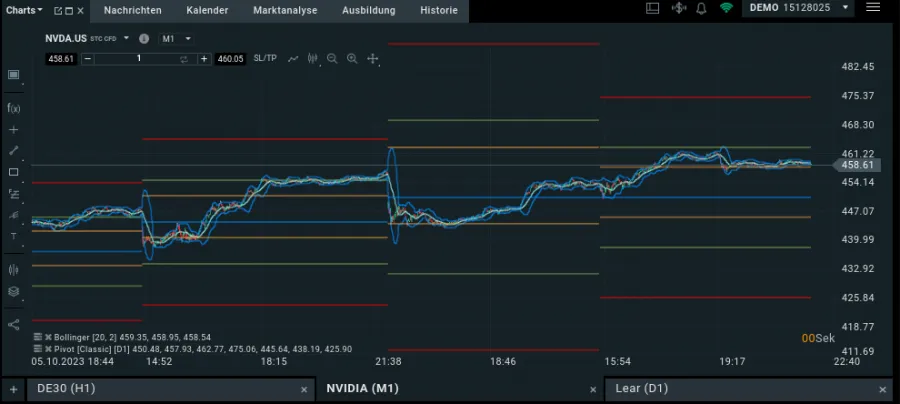Zoom in the chart with magnifier plus
The height and width of the screenshot is (404, 900).
(x=352, y=59)
